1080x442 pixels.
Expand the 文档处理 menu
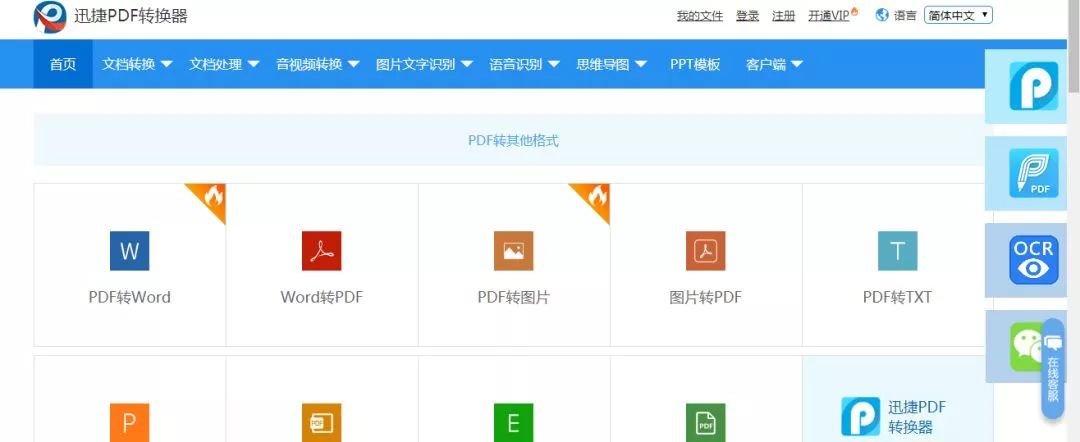(225, 64)
